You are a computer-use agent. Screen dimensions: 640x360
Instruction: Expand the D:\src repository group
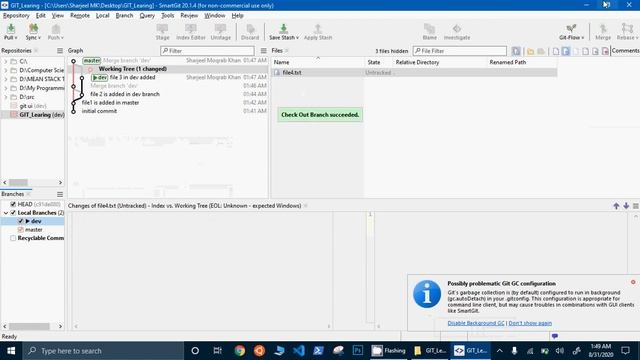click(6, 97)
